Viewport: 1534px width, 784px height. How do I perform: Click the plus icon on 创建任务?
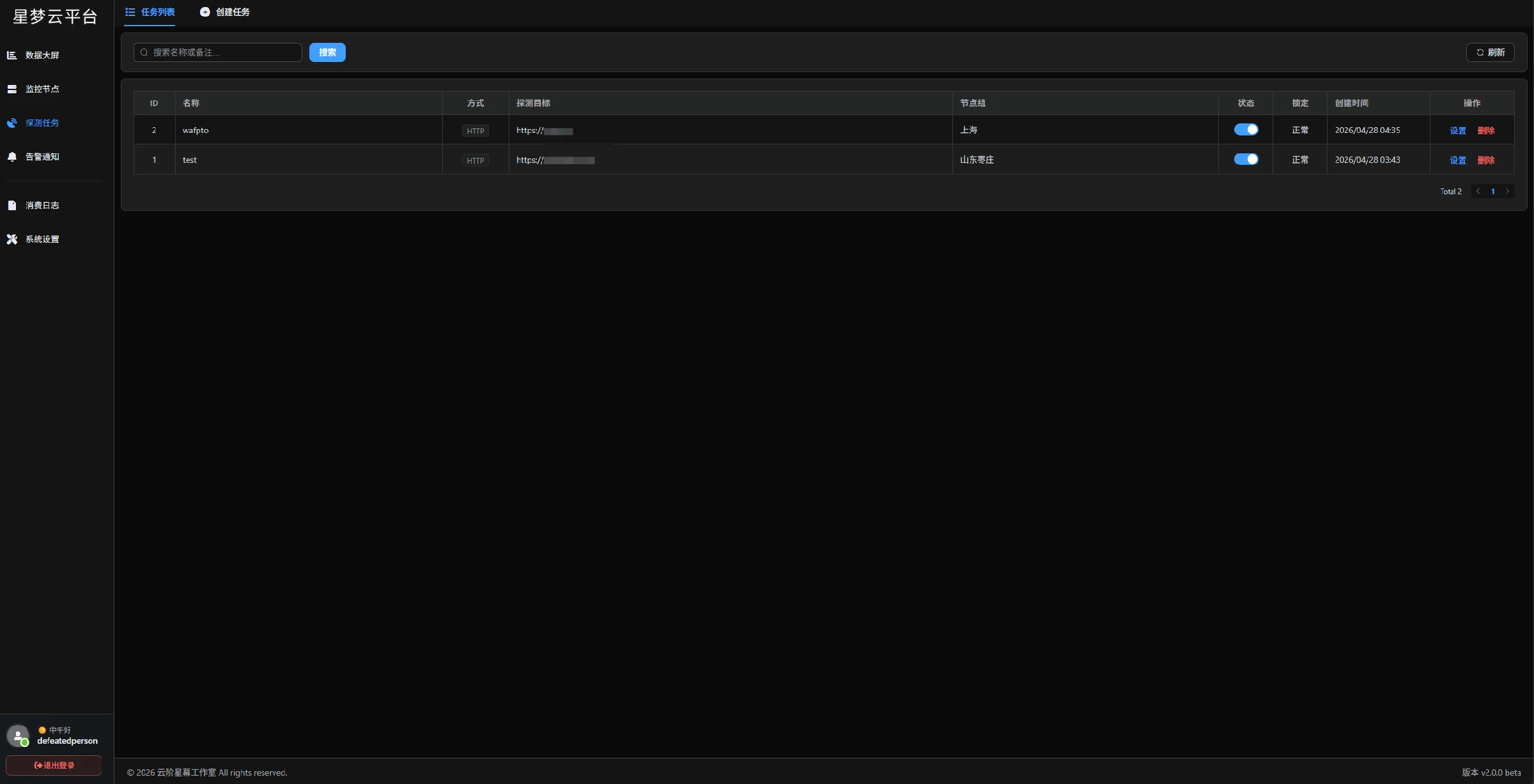point(205,12)
